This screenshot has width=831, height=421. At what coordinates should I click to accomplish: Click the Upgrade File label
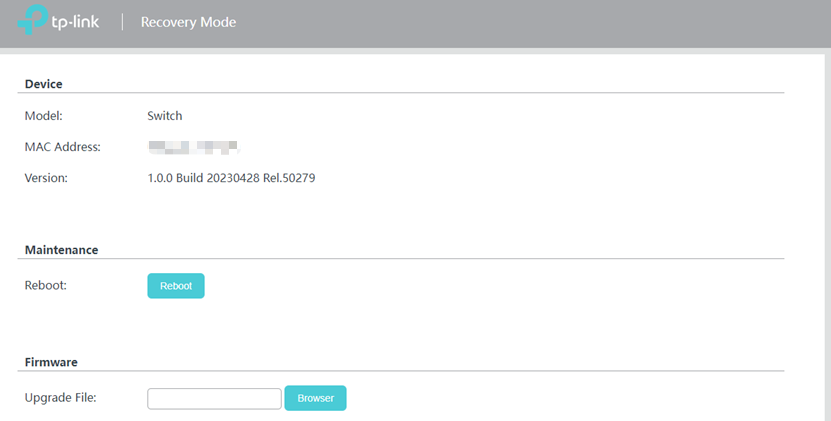[x=60, y=398]
